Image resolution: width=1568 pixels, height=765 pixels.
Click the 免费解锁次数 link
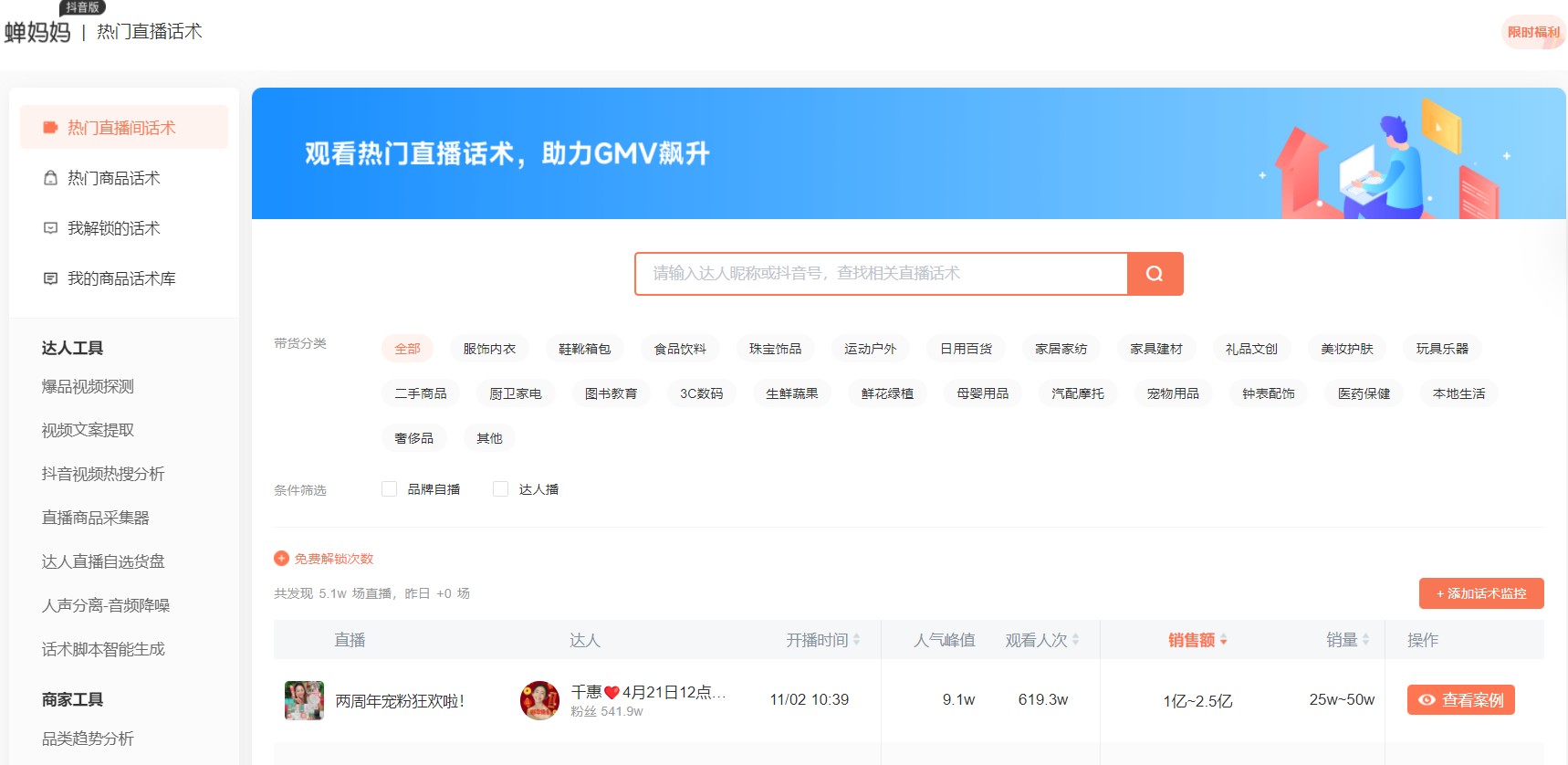334,559
